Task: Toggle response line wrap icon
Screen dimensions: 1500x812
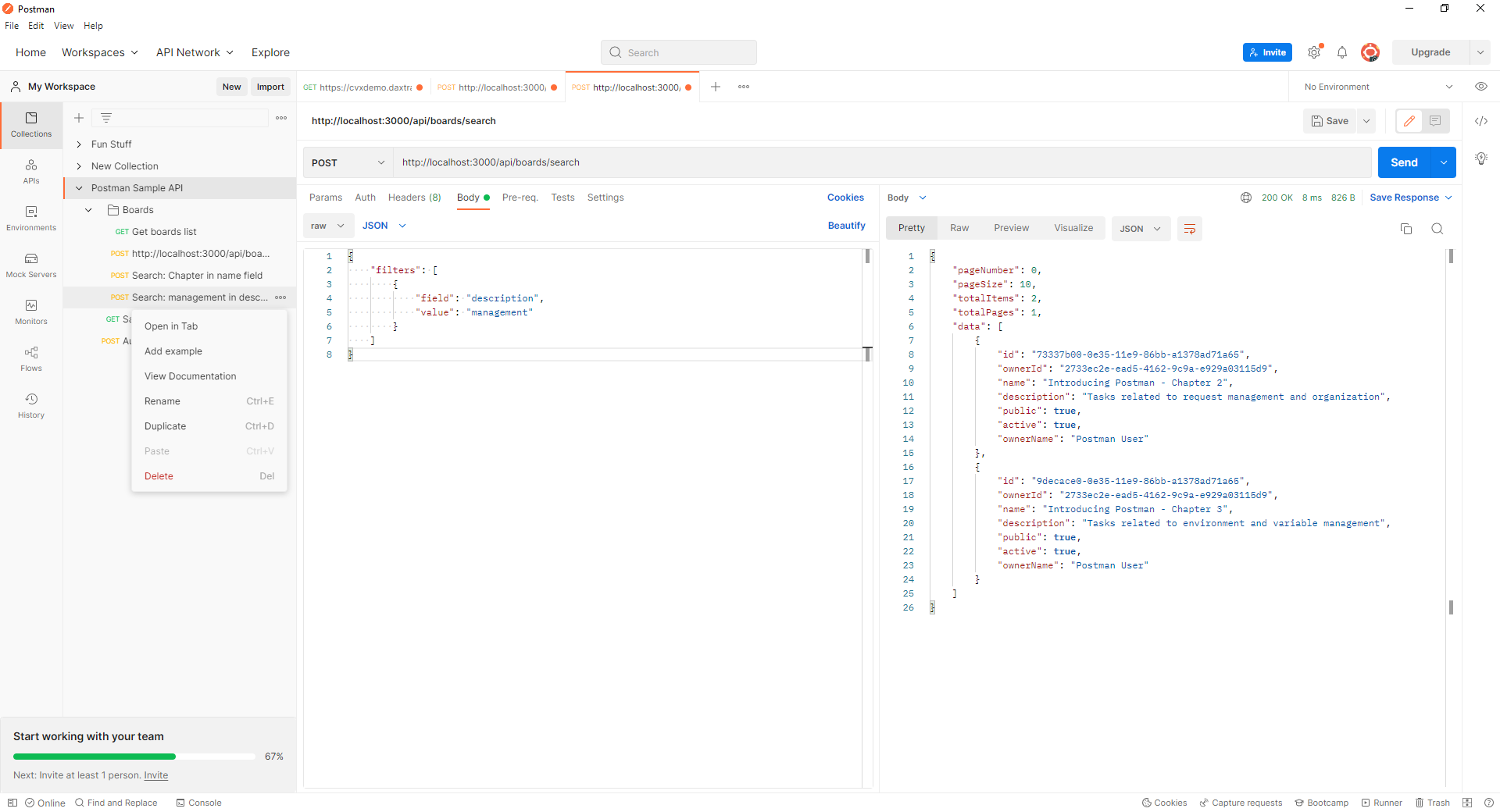Action: coord(1190,229)
